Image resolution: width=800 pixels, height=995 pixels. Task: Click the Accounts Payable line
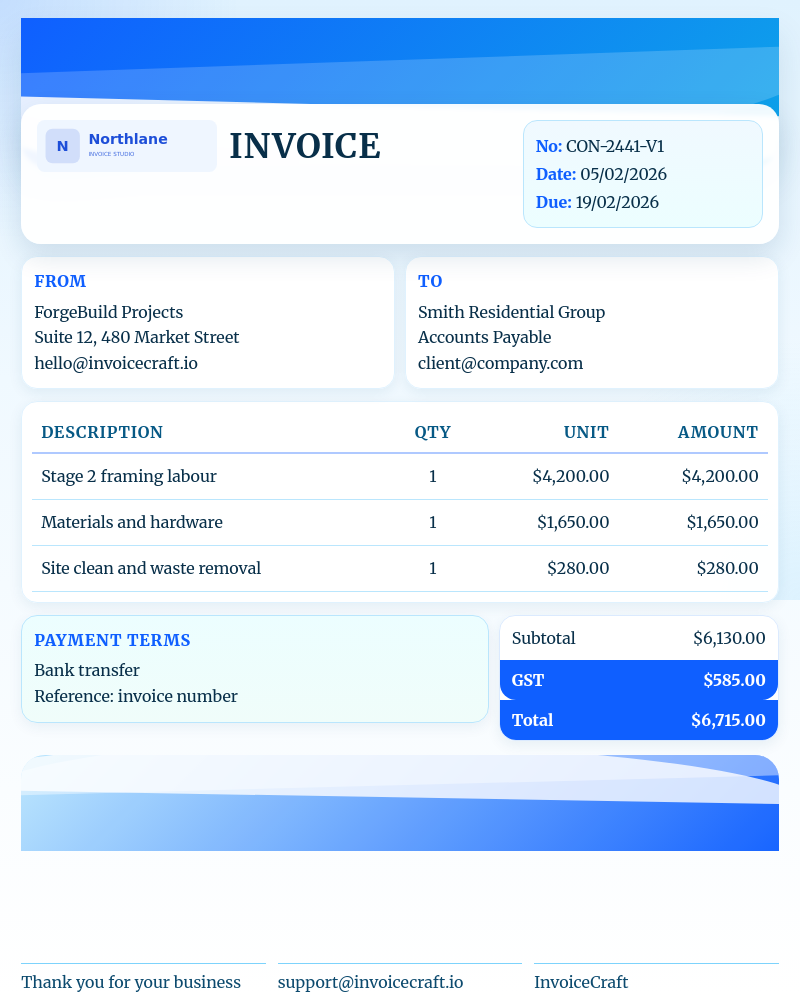485,338
